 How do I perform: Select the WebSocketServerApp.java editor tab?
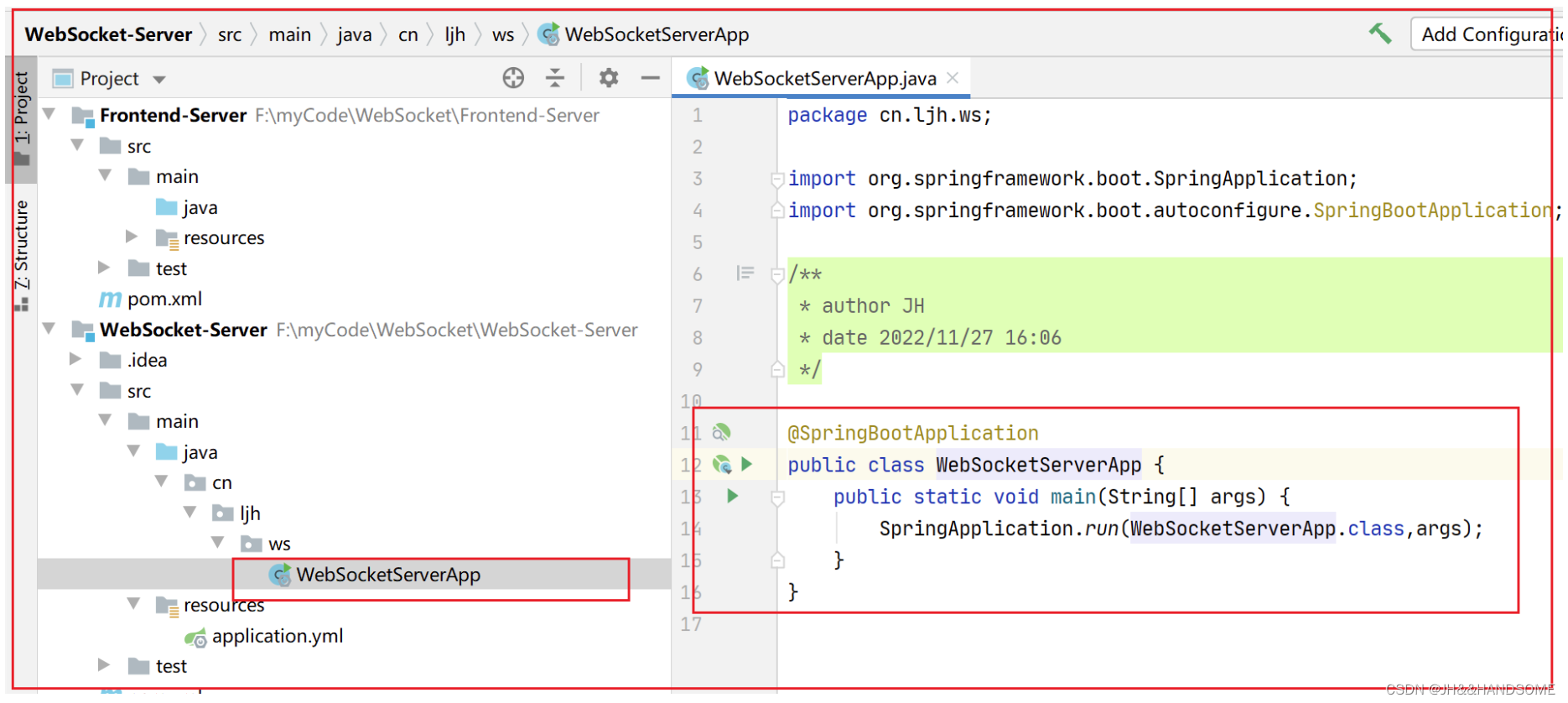pyautogui.click(x=822, y=78)
